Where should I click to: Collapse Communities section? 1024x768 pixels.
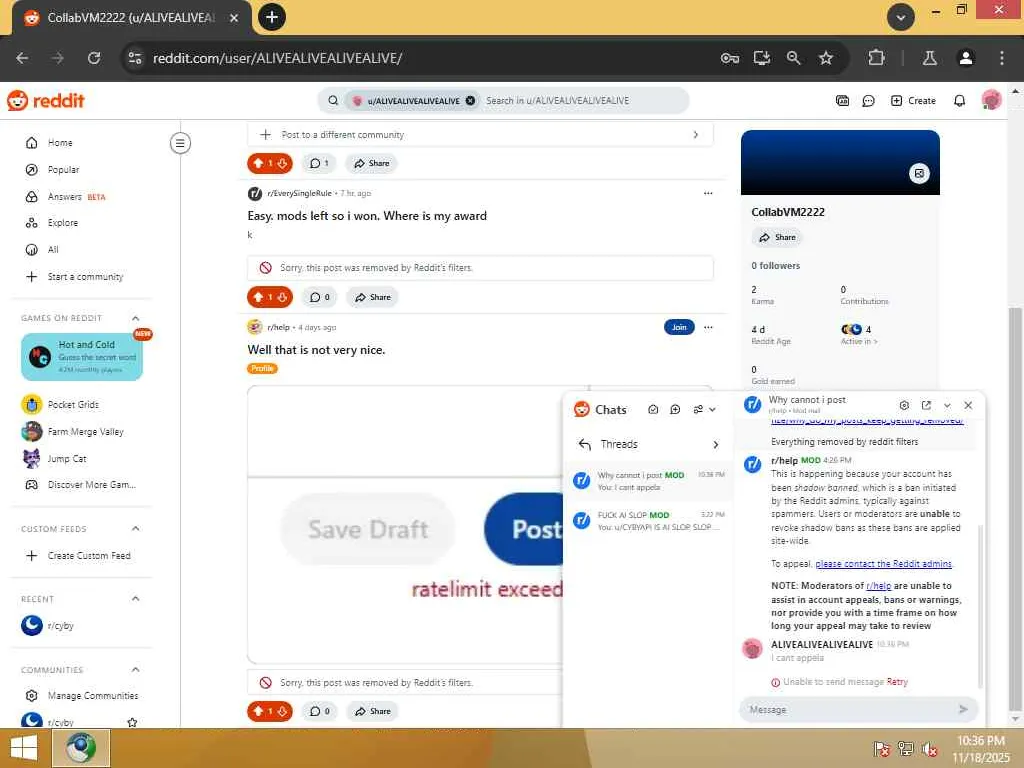pos(135,669)
